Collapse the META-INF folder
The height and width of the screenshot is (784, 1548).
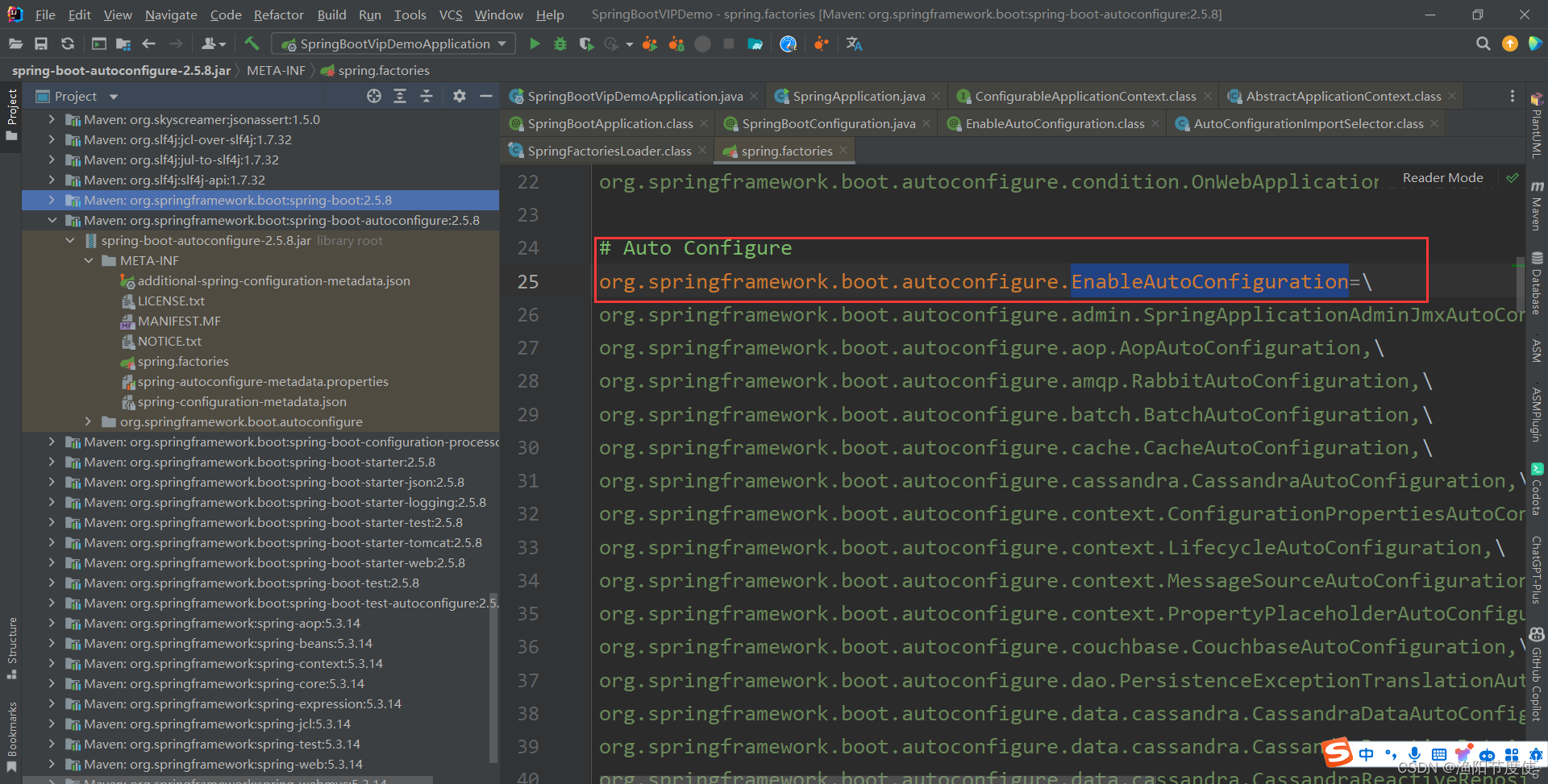[x=89, y=260]
